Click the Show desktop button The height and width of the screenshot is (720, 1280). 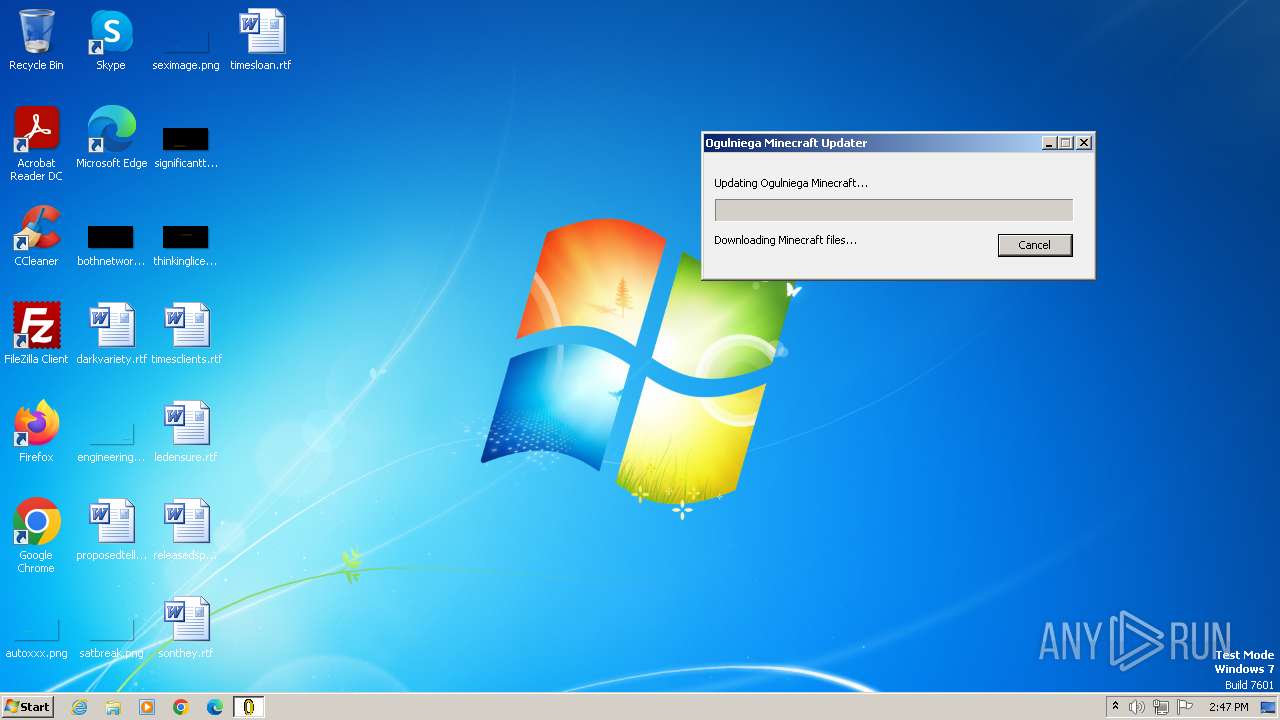(x=1269, y=707)
